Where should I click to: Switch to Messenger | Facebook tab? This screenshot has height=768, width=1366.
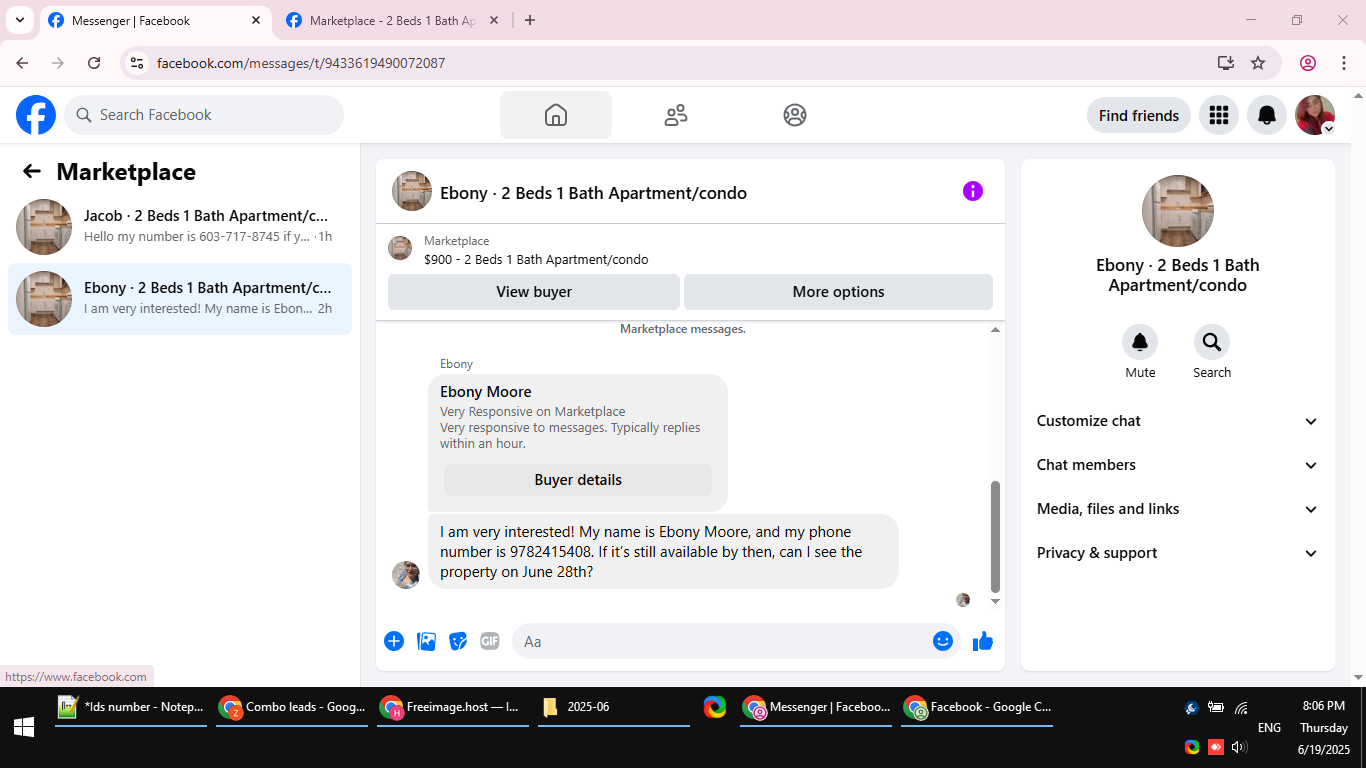click(x=156, y=20)
